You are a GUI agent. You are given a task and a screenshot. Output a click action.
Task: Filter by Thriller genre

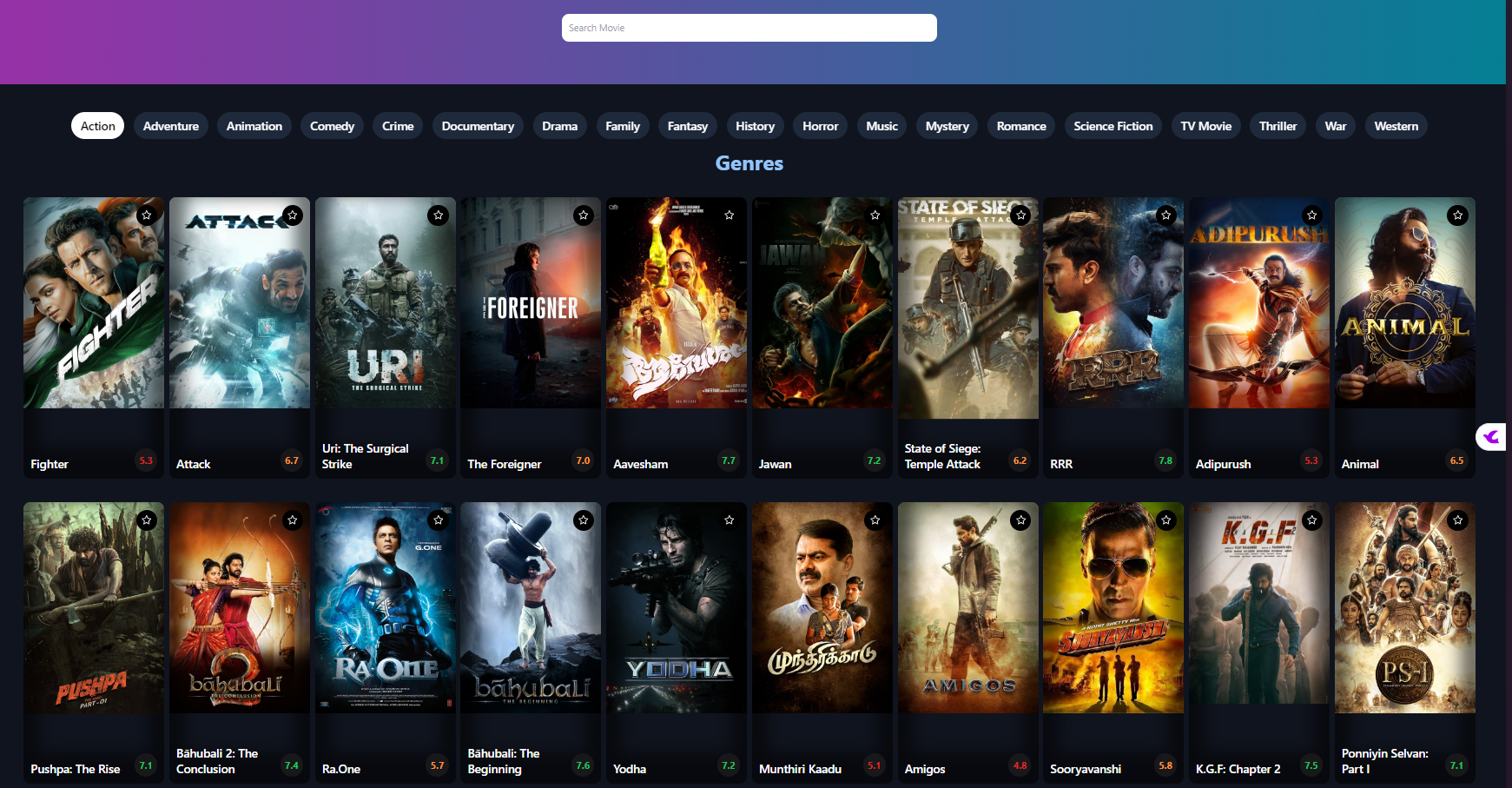point(1278,126)
